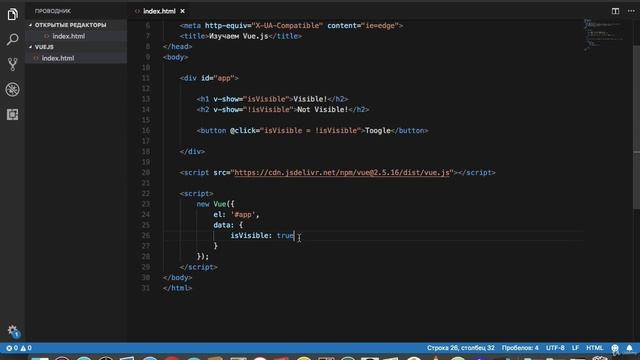Open notifications bell in status bar

pos(629,348)
